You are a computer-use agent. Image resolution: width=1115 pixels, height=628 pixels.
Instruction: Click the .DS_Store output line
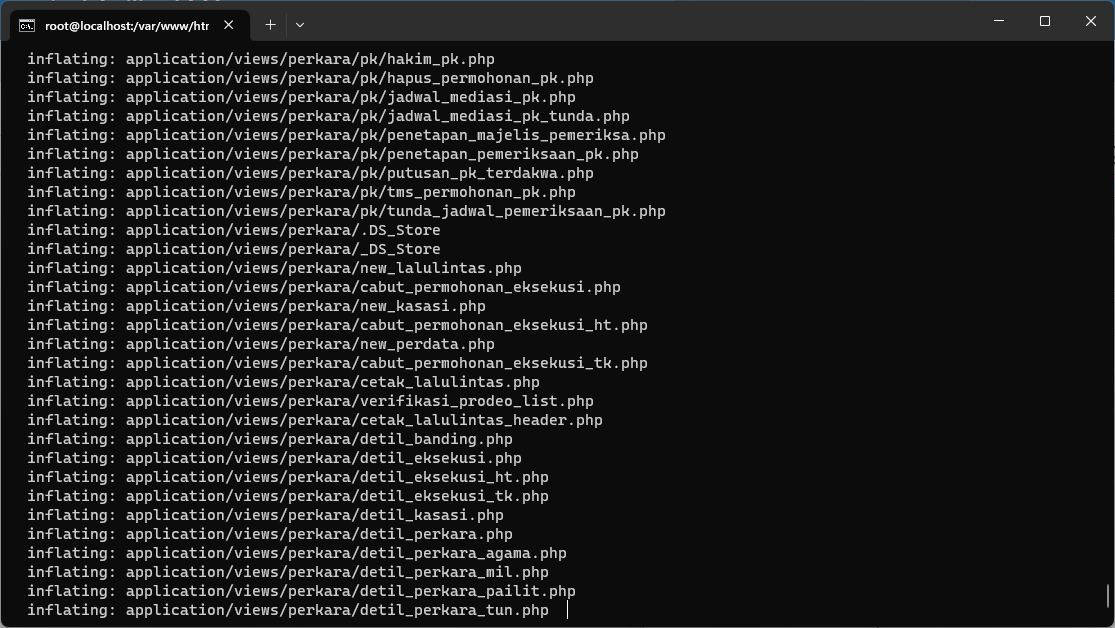[234, 230]
